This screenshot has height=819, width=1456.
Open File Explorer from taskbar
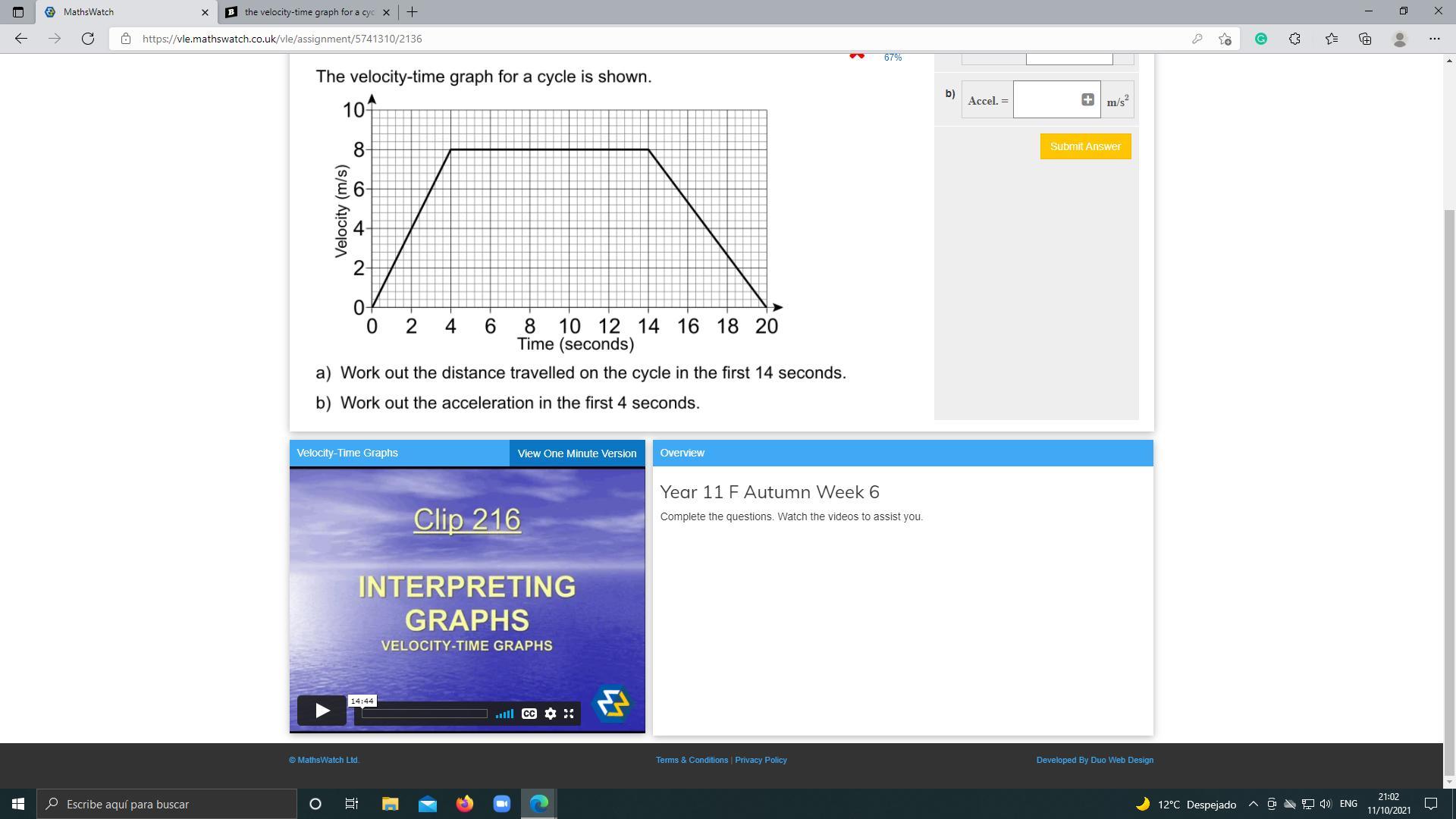390,804
